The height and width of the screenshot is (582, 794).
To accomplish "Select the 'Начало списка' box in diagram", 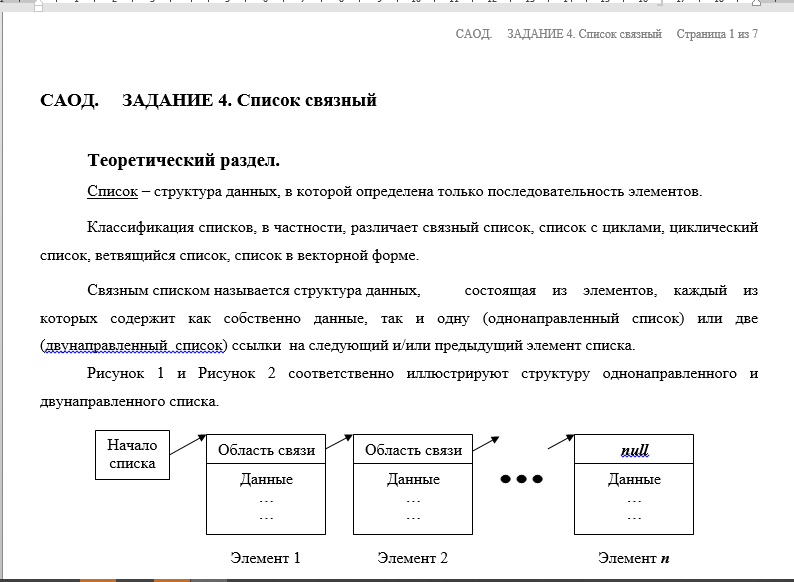I will [x=132, y=455].
